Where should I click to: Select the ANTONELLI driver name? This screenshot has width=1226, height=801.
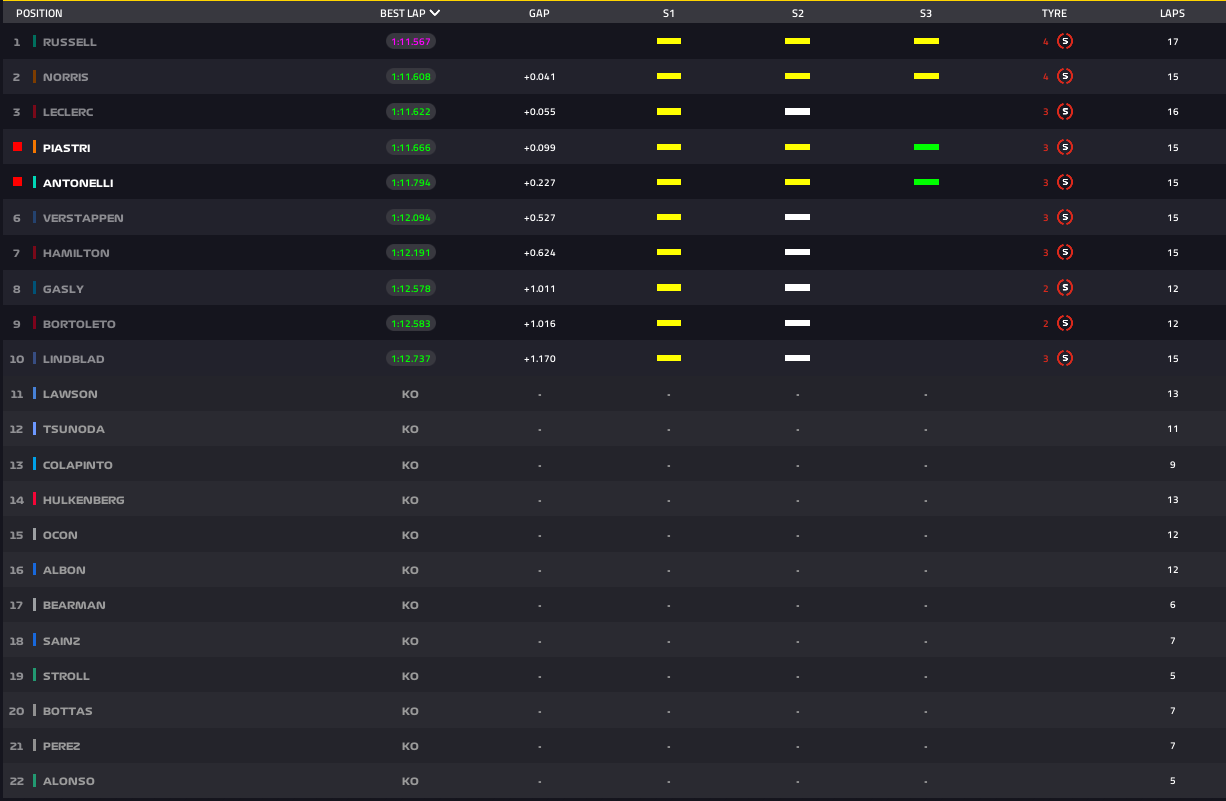77,183
